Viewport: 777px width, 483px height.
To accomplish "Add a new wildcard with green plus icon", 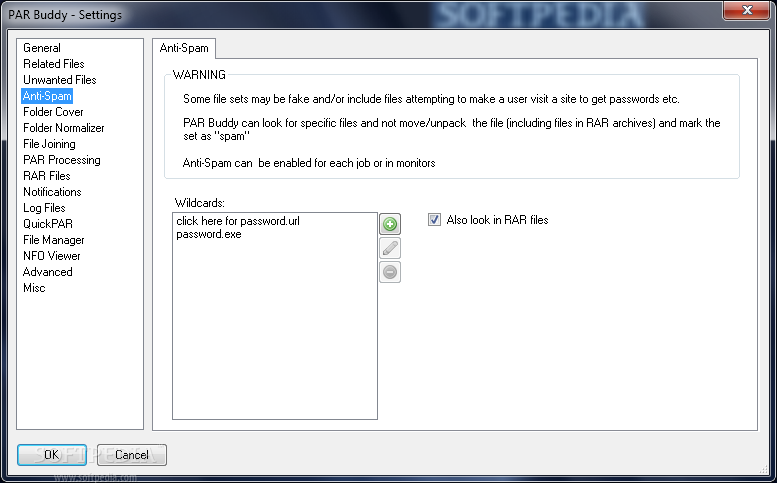I will pyautogui.click(x=390, y=224).
